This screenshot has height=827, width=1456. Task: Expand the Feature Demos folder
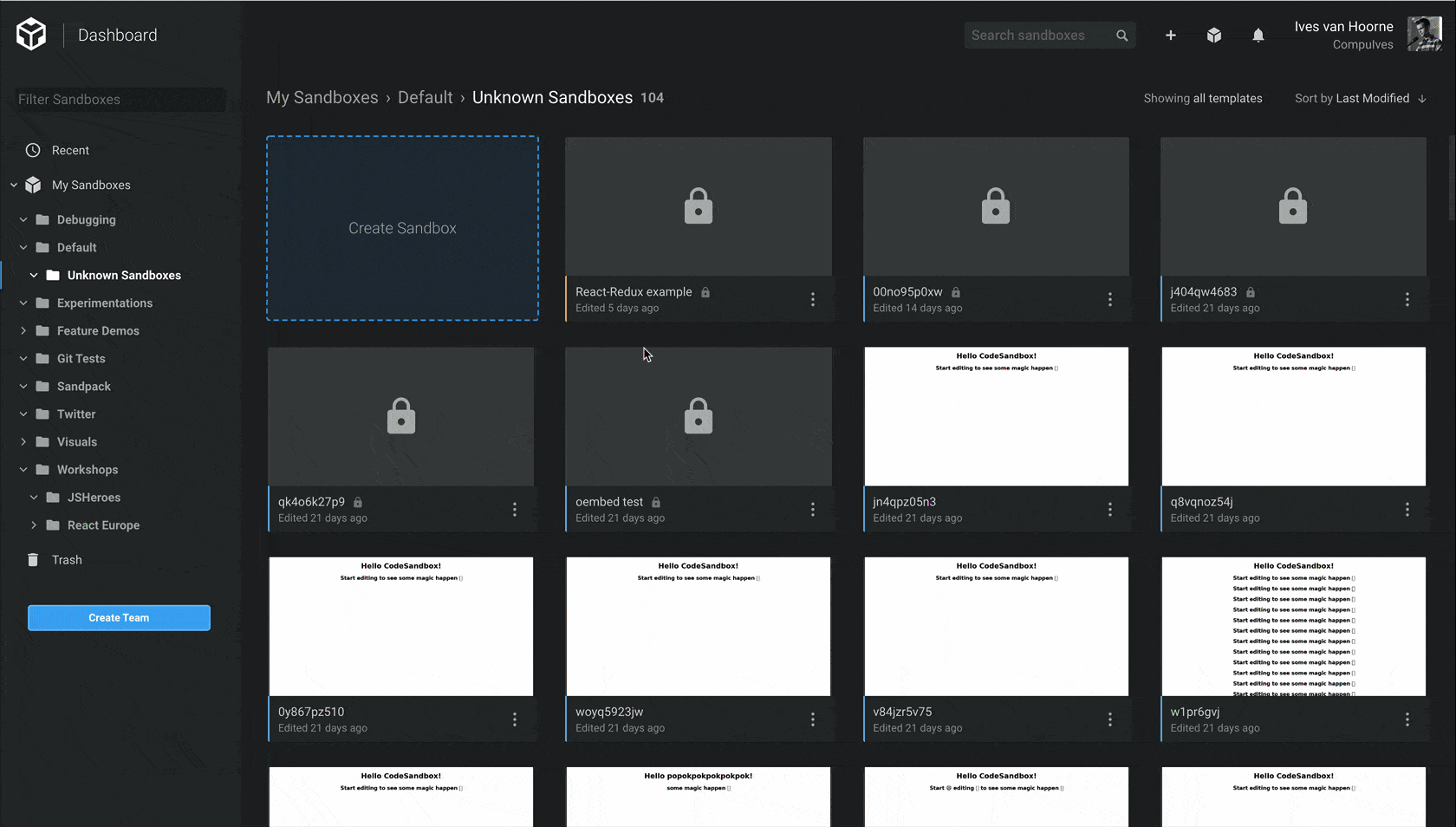pyautogui.click(x=23, y=330)
